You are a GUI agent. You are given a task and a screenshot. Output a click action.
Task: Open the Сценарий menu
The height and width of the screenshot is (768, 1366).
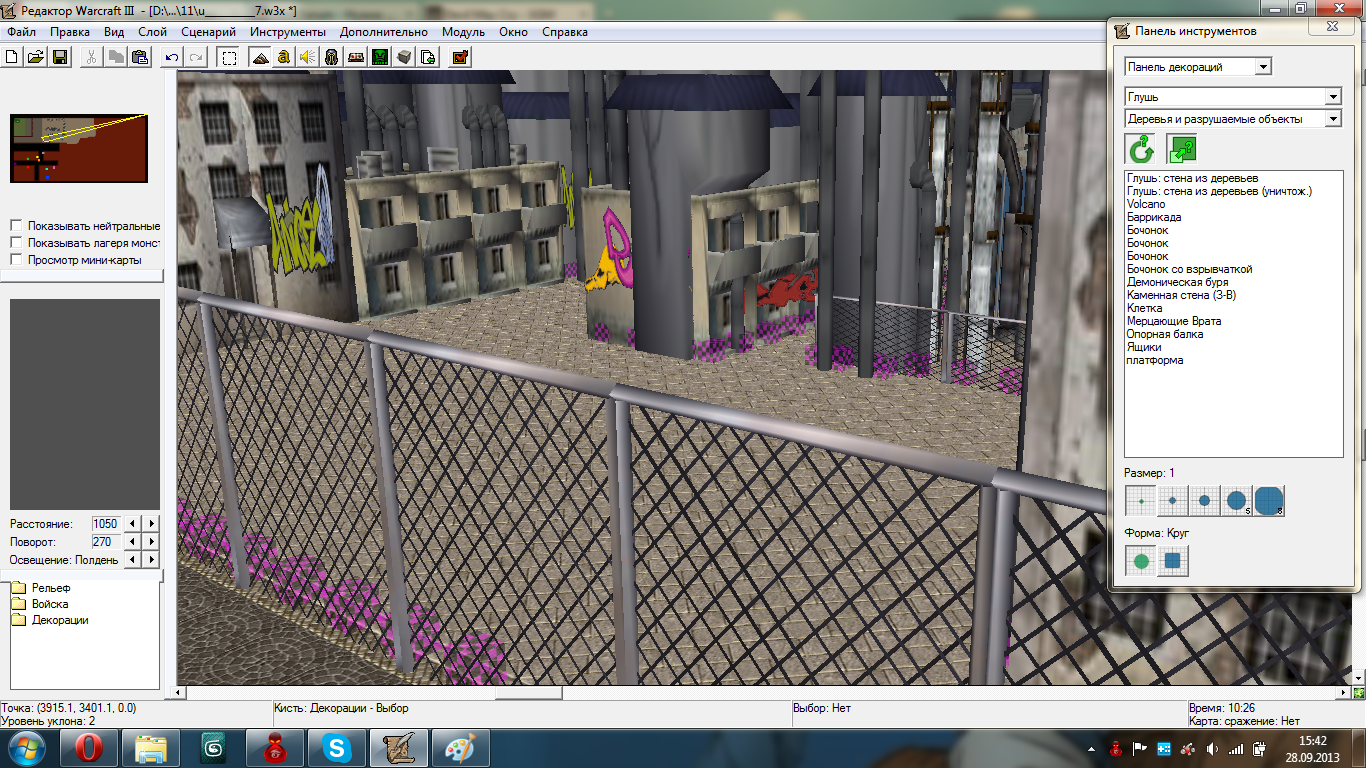209,32
